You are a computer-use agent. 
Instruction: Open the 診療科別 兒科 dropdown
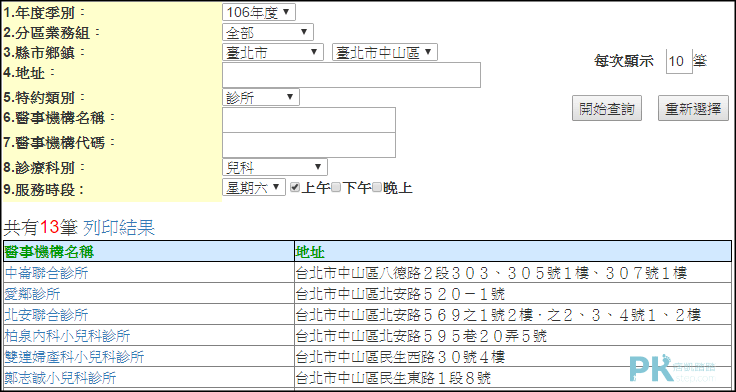(275, 167)
